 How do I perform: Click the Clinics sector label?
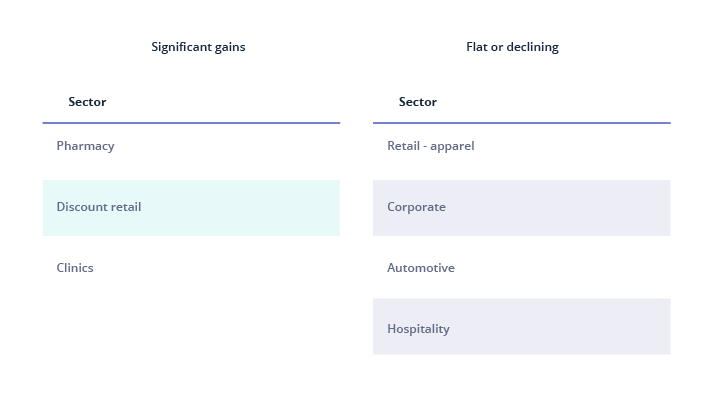(75, 268)
